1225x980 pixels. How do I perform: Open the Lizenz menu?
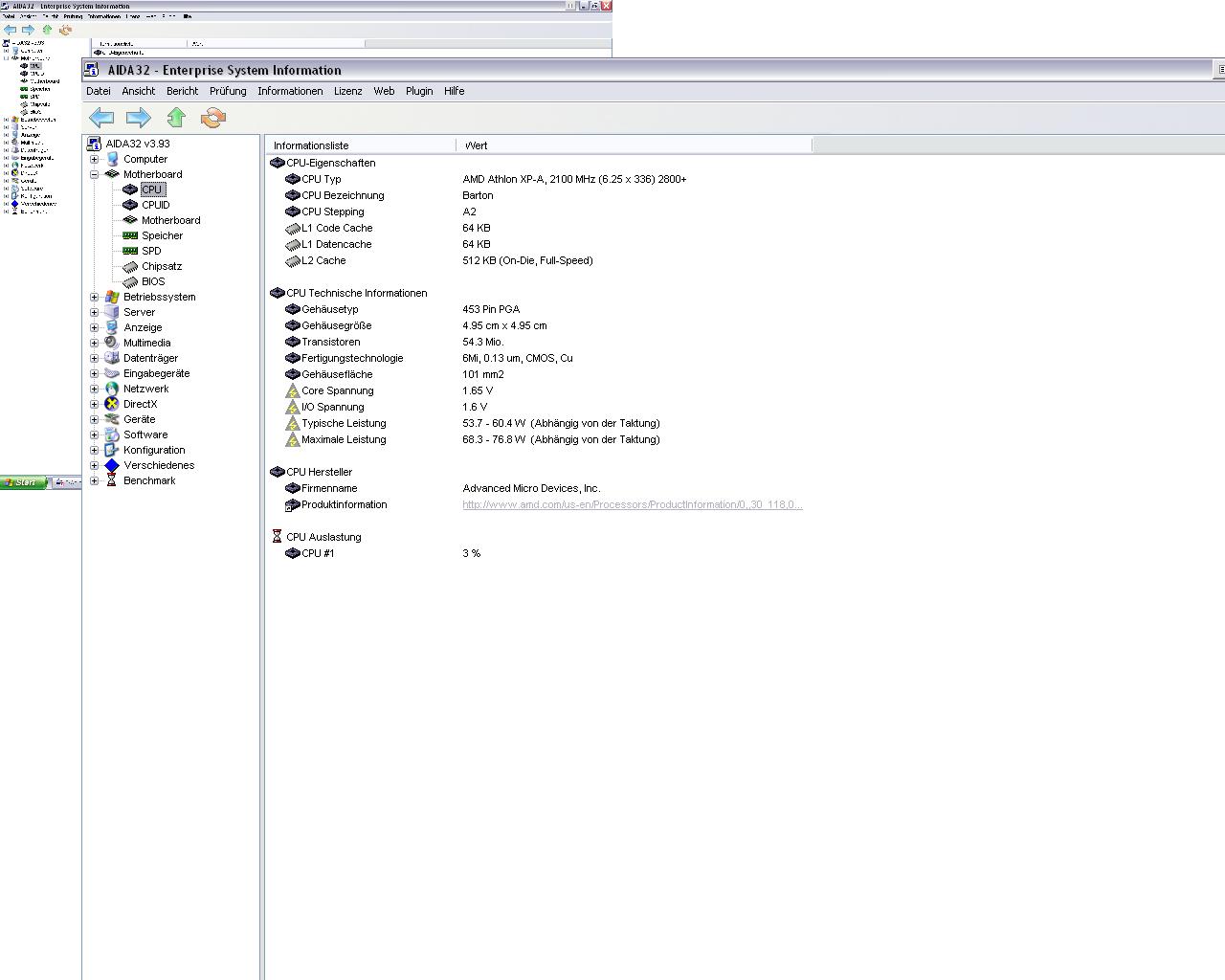tap(348, 91)
